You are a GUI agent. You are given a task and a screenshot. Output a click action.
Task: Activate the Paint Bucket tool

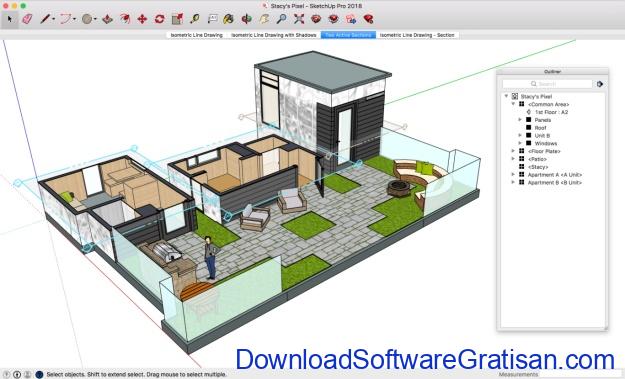(x=228, y=19)
